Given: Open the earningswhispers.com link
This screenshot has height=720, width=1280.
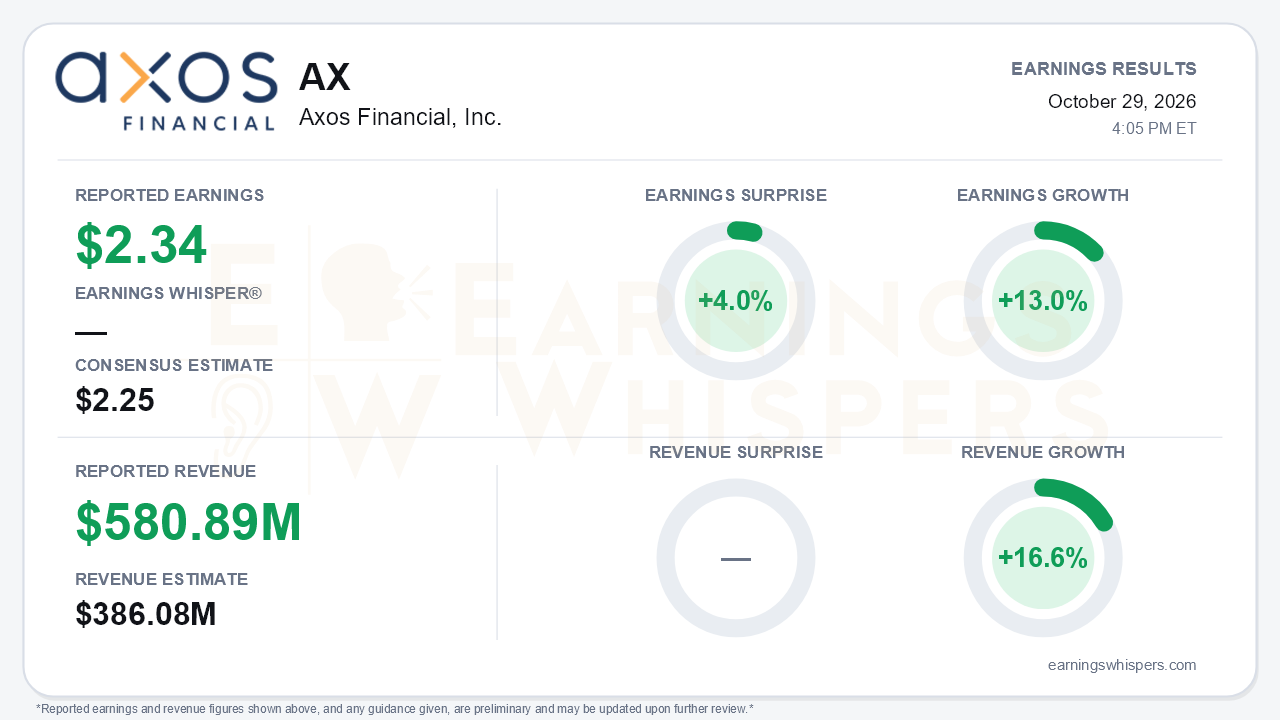Looking at the screenshot, I should point(1122,665).
